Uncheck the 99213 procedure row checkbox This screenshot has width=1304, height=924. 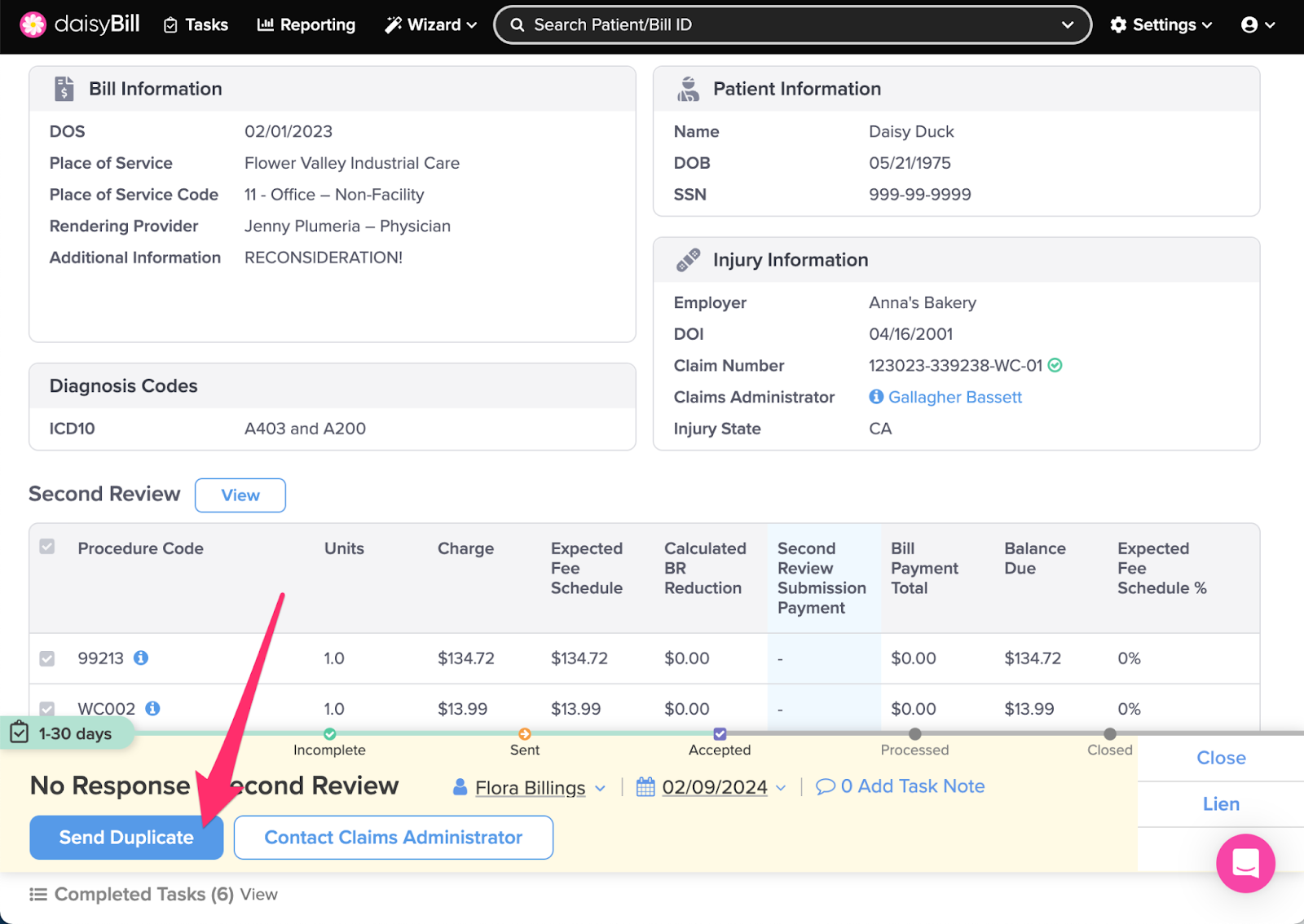47,658
